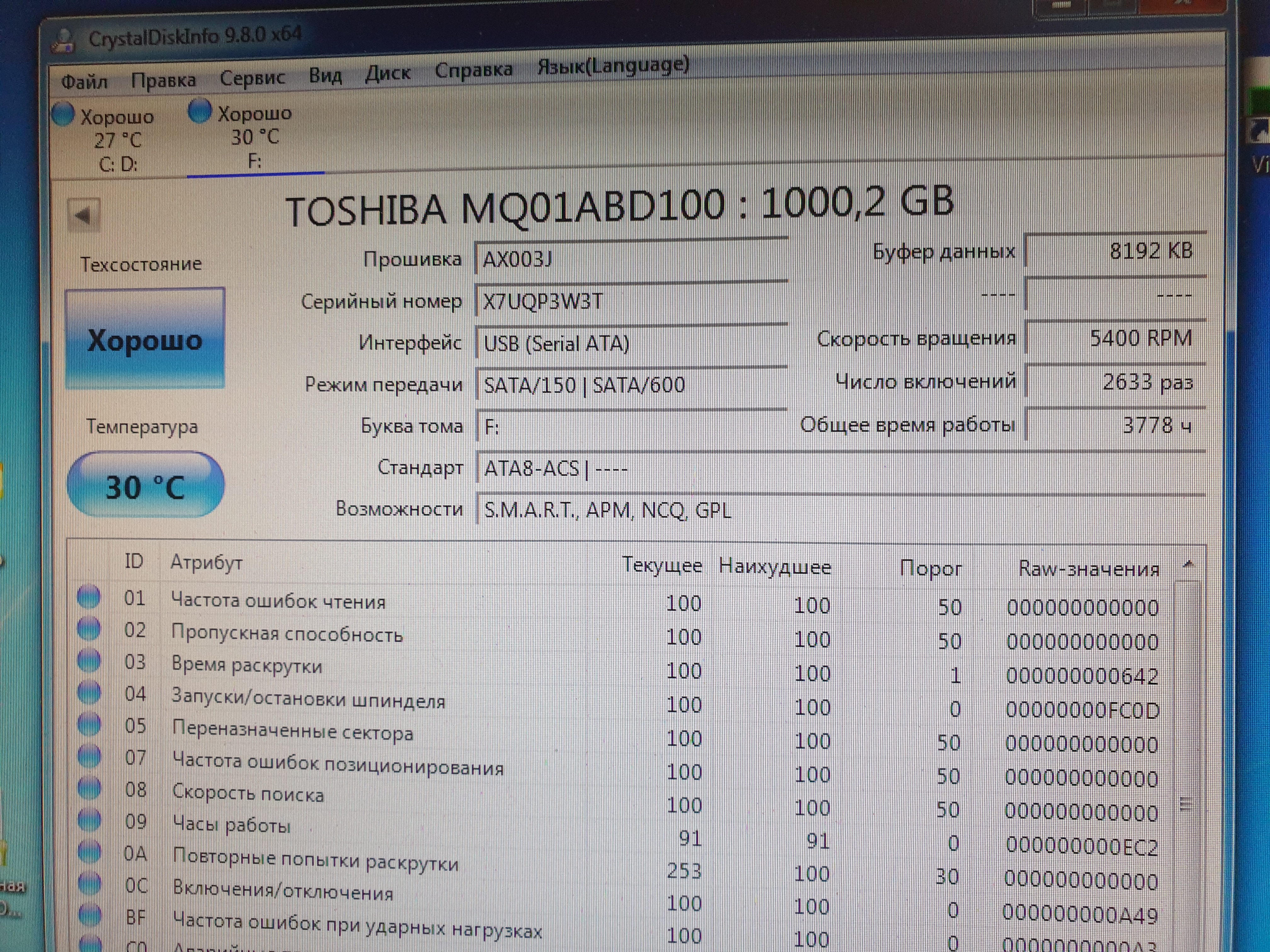
Task: Click the previous disk arrow button
Action: [83, 216]
